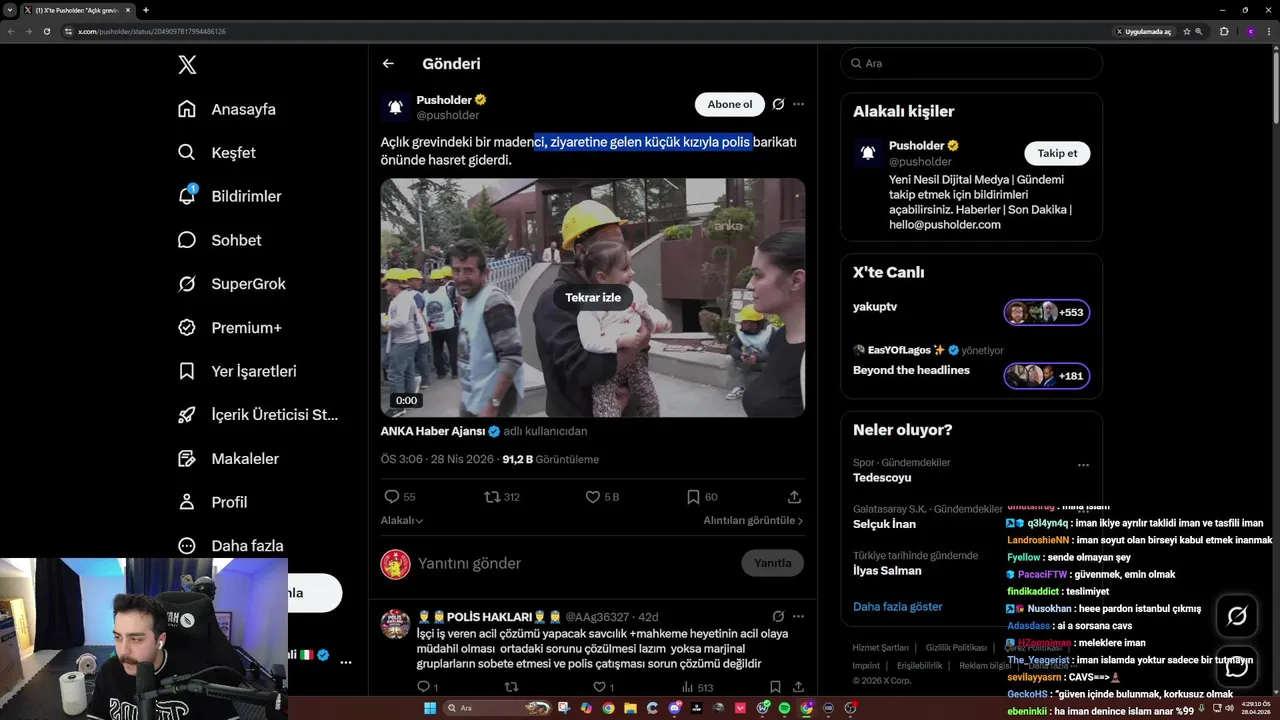The width and height of the screenshot is (1280, 720).
Task: Open Spotify from the taskbar
Action: (x=784, y=708)
